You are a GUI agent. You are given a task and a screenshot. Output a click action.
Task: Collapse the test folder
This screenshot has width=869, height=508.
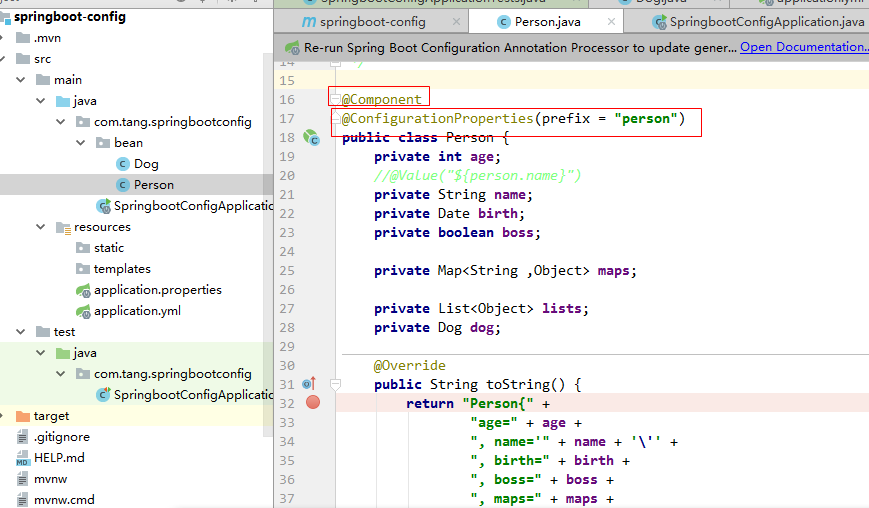pos(21,332)
